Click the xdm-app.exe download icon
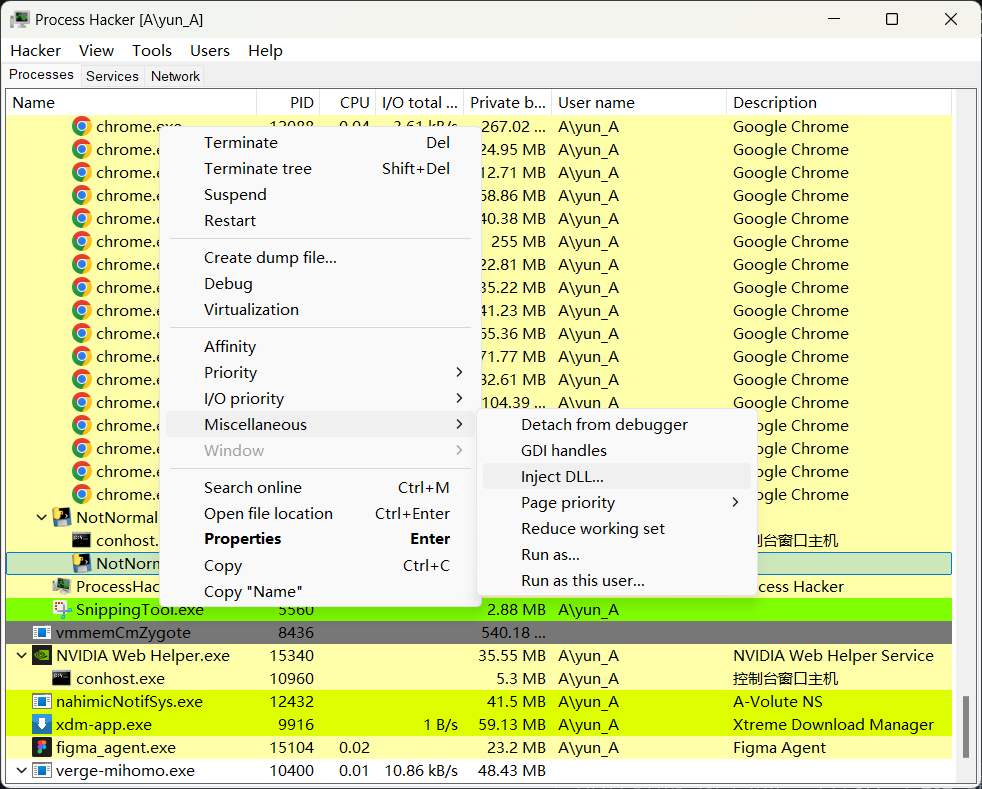The image size is (982, 789). pyautogui.click(x=42, y=725)
